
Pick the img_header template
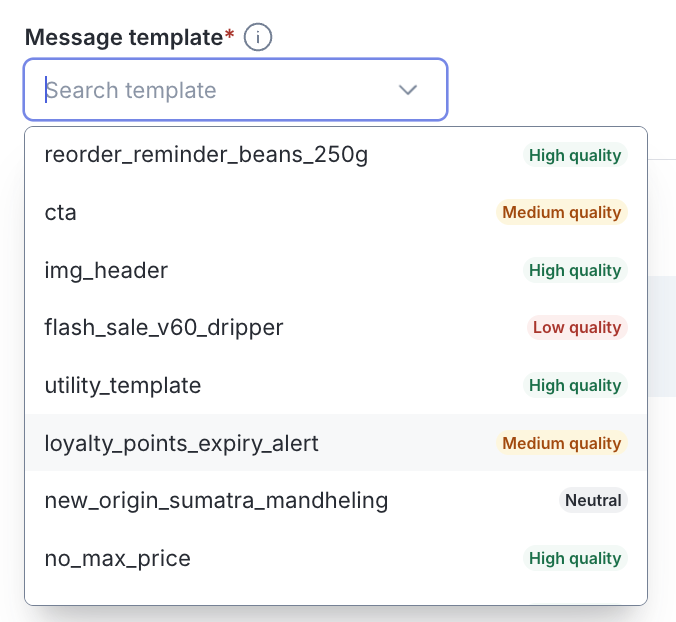336,270
